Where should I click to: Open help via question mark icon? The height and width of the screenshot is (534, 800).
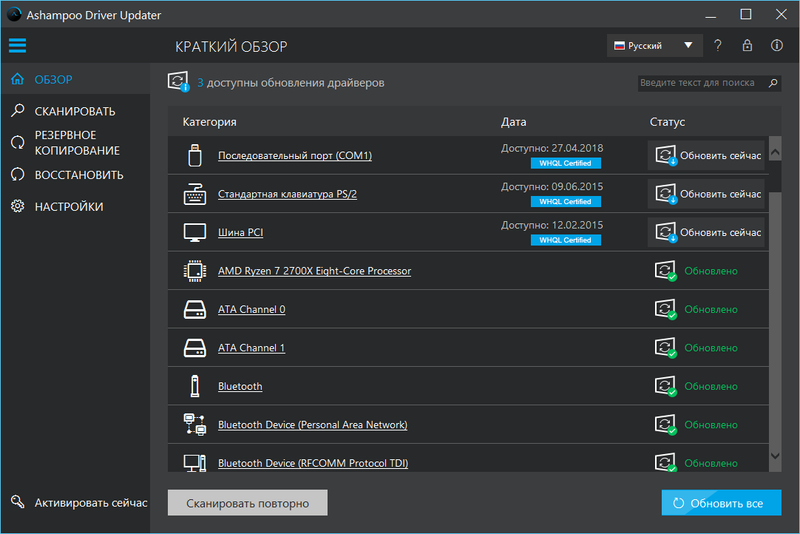point(717,46)
